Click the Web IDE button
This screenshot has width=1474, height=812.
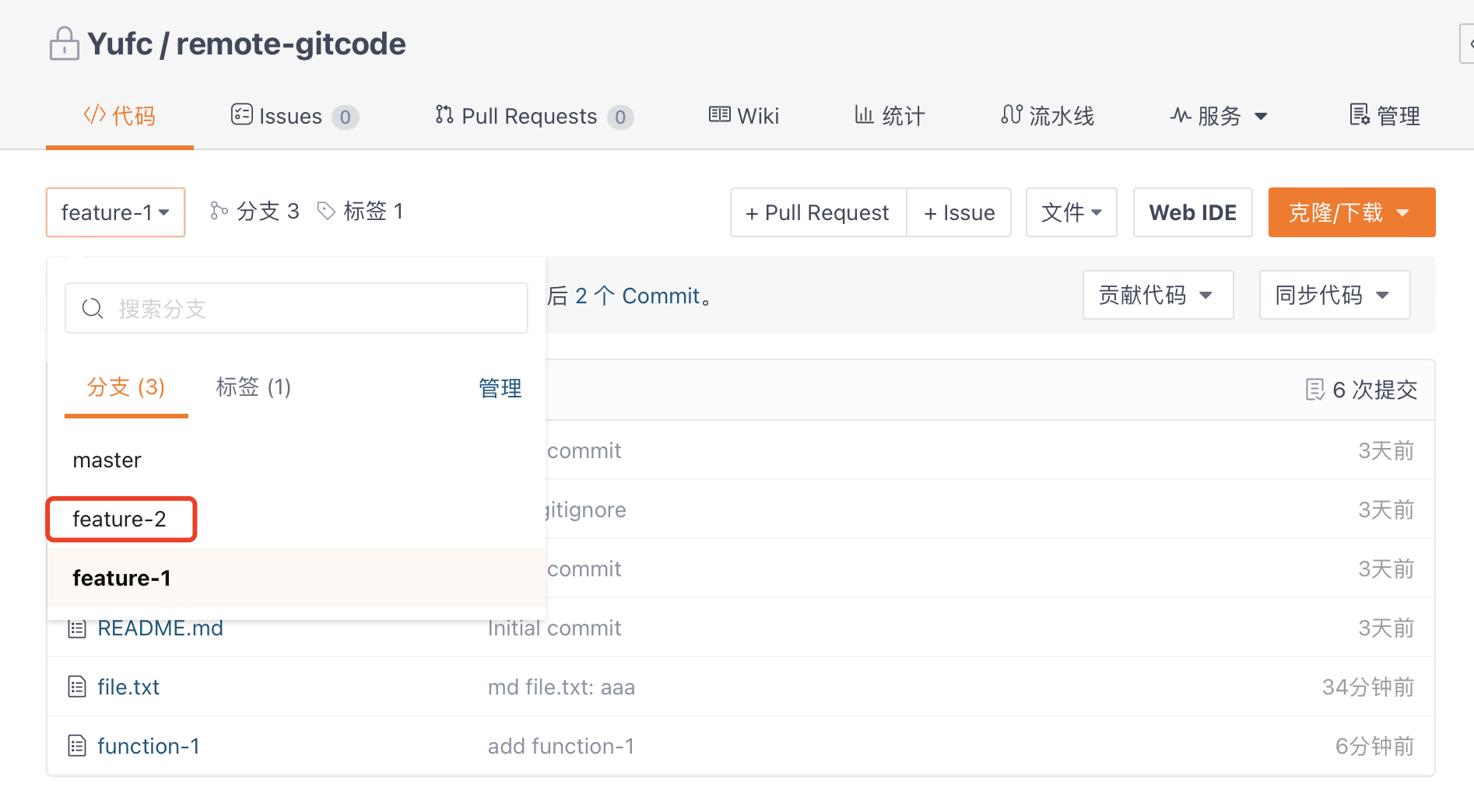[1192, 212]
